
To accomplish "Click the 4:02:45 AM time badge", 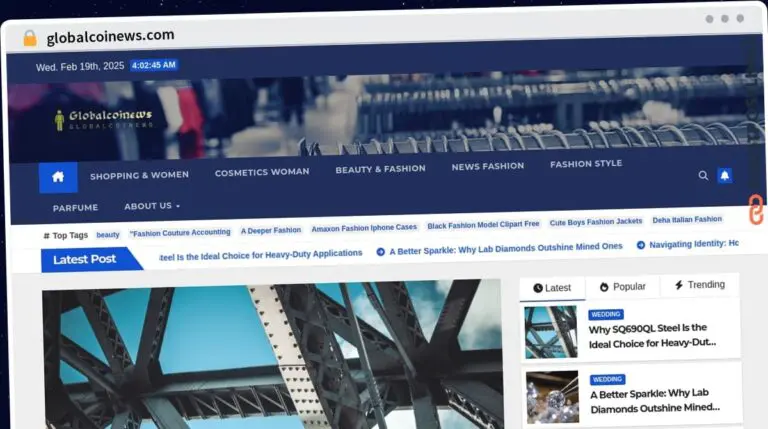I will click(x=154, y=65).
